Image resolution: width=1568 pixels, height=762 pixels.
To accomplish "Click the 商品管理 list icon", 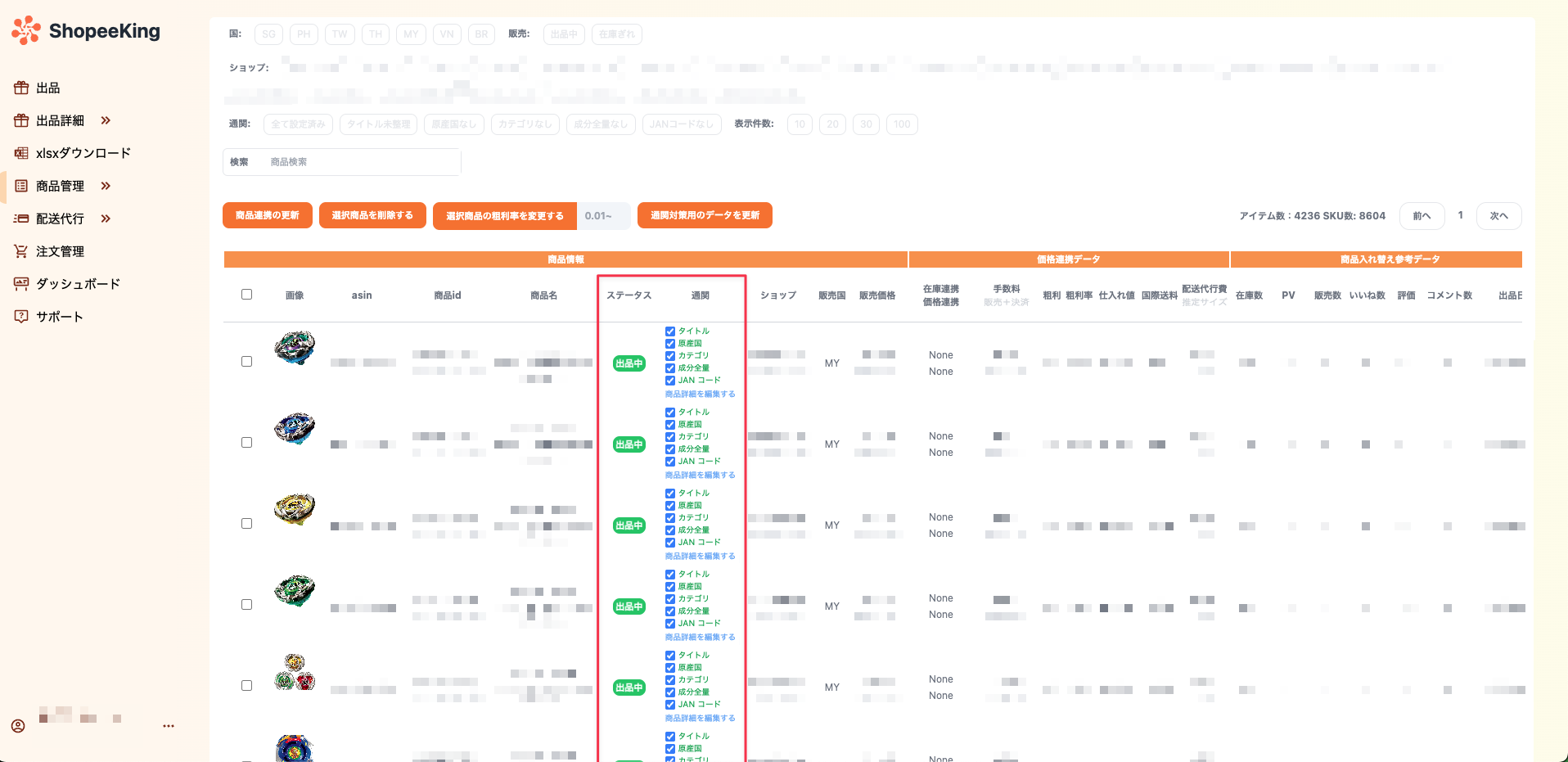I will (x=21, y=186).
